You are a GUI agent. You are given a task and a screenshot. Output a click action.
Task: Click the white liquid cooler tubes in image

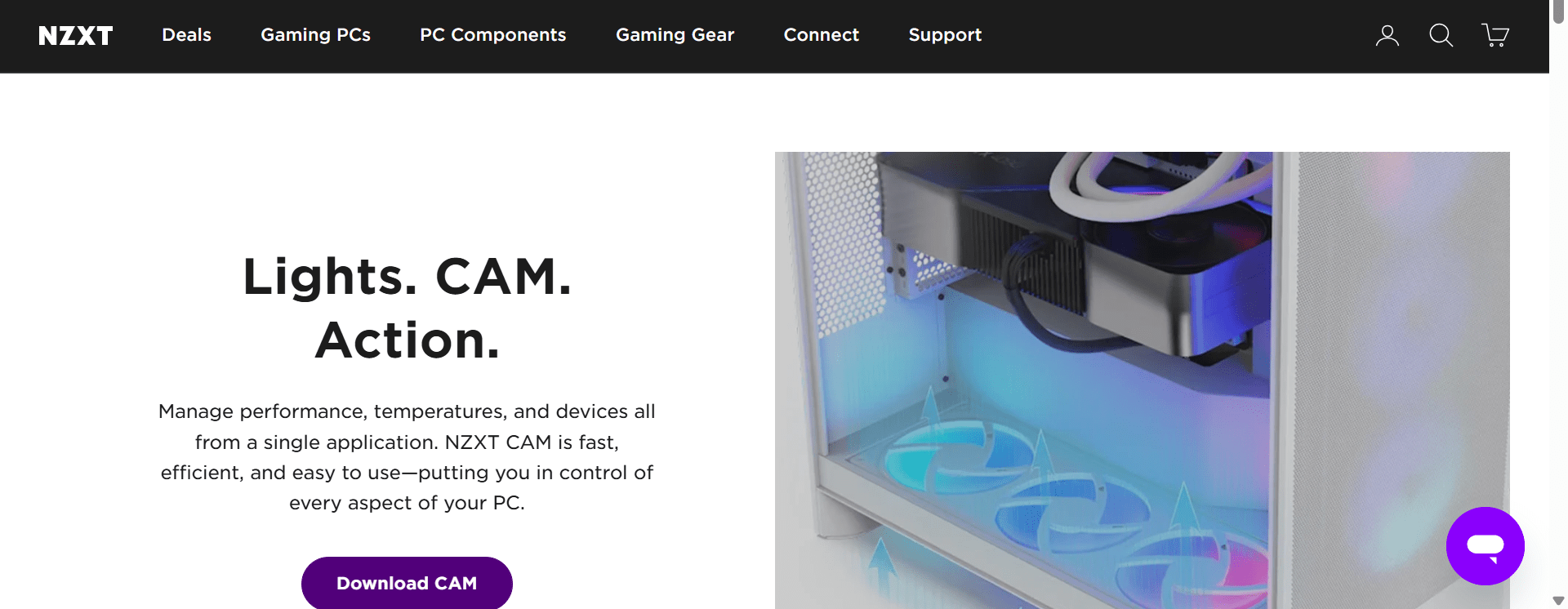pos(1151,186)
